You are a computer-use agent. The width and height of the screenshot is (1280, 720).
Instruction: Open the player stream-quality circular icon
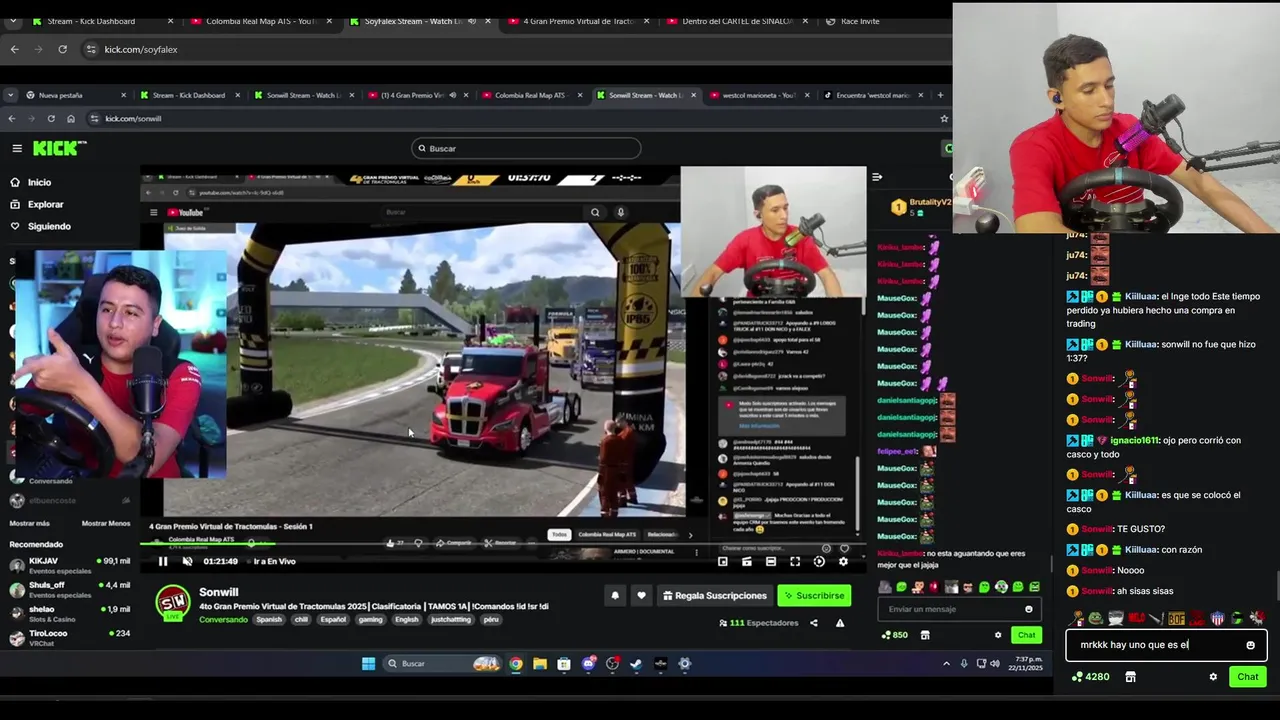tap(819, 561)
